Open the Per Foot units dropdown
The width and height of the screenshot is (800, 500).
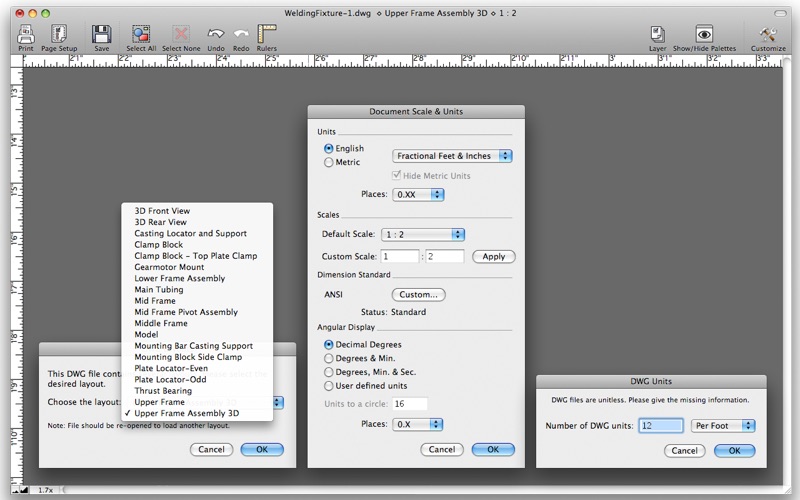click(722, 426)
